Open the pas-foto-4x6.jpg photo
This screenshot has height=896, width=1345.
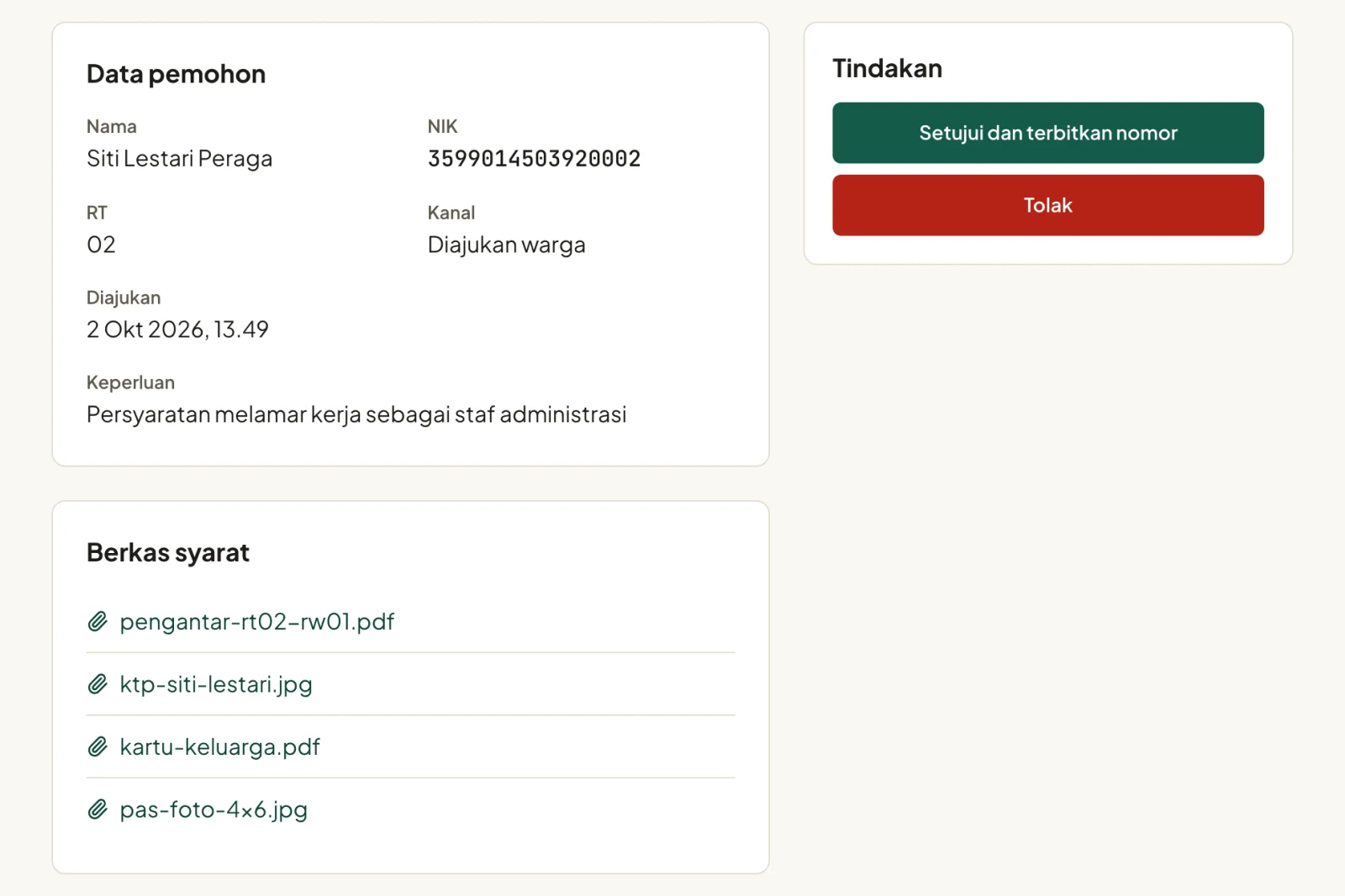[x=214, y=809]
